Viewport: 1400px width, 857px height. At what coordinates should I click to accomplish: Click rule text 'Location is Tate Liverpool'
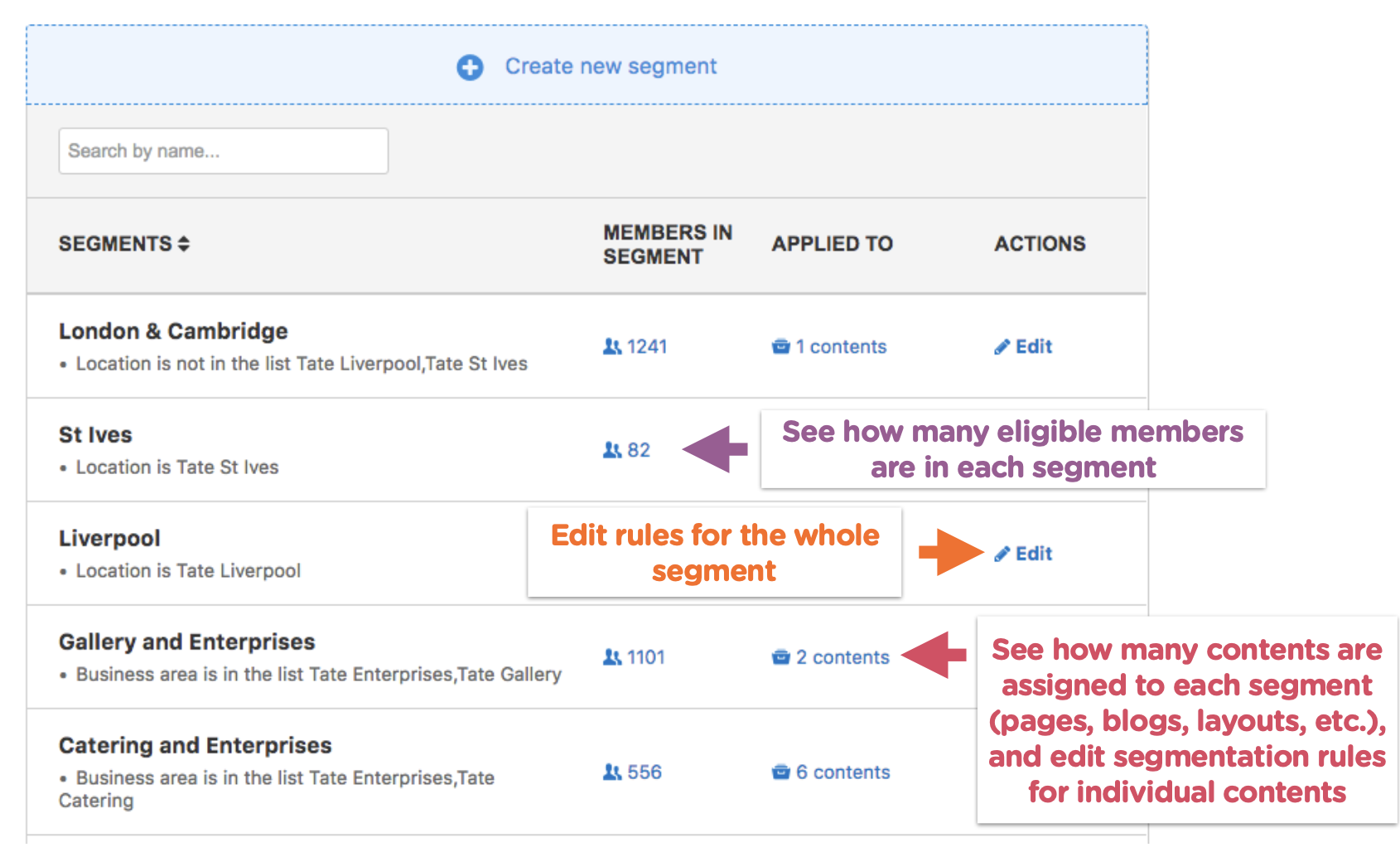188,571
